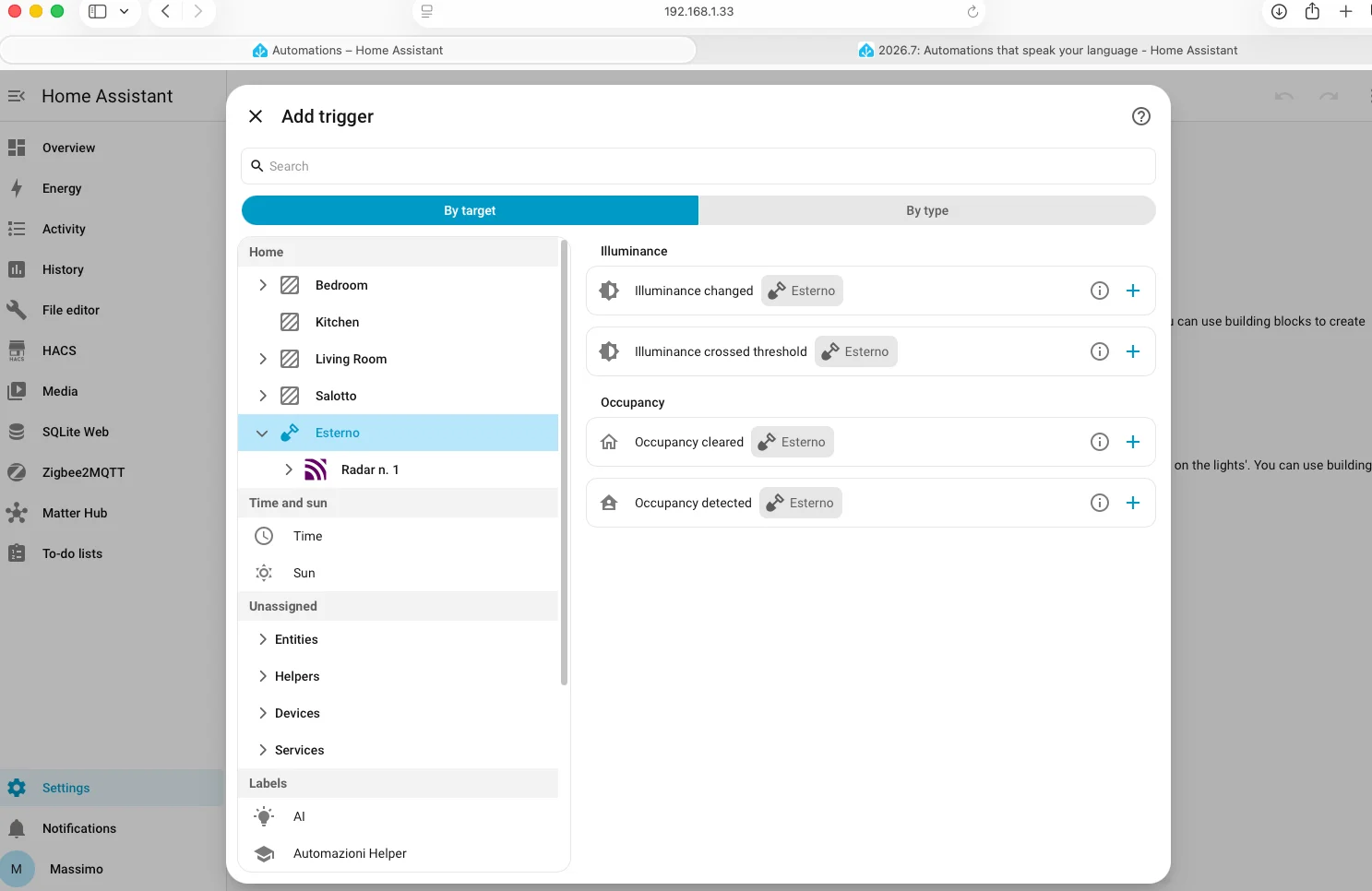
Task: Open HACS in sidebar
Action: [112, 350]
